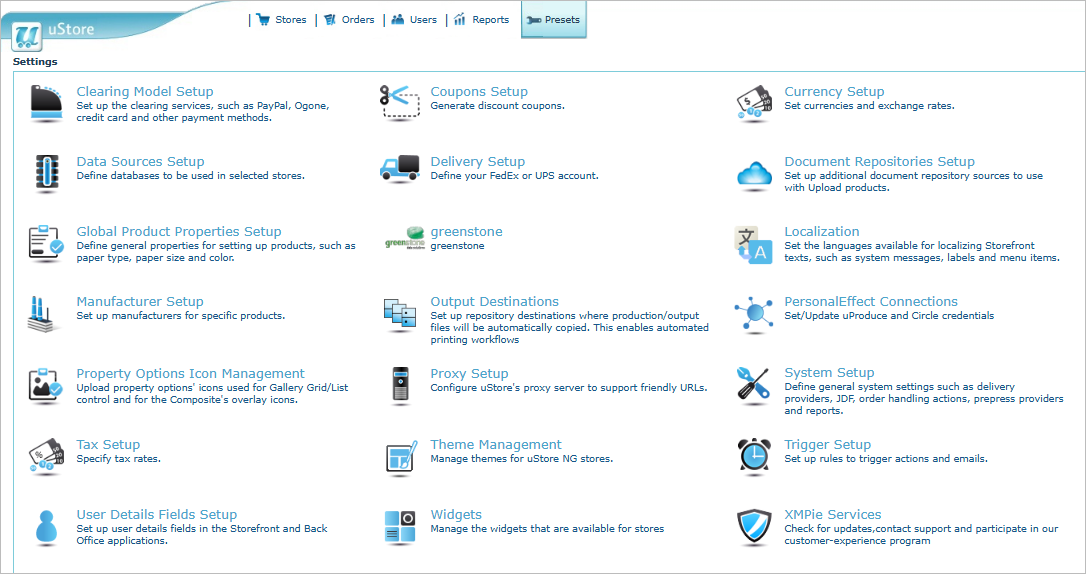Open the Tax Setup link
The height and width of the screenshot is (574, 1086).
pos(108,445)
